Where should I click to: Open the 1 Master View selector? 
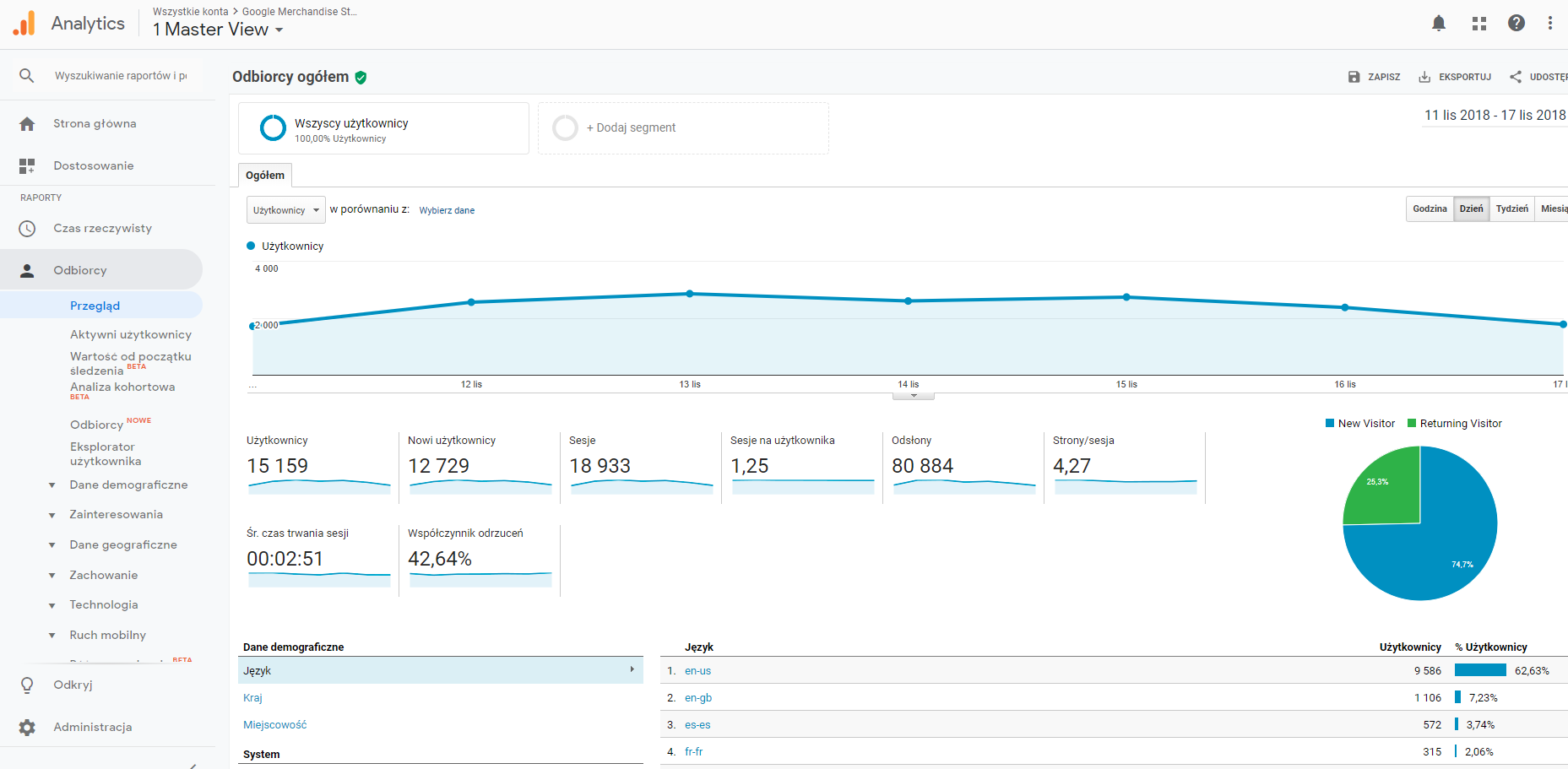[216, 29]
